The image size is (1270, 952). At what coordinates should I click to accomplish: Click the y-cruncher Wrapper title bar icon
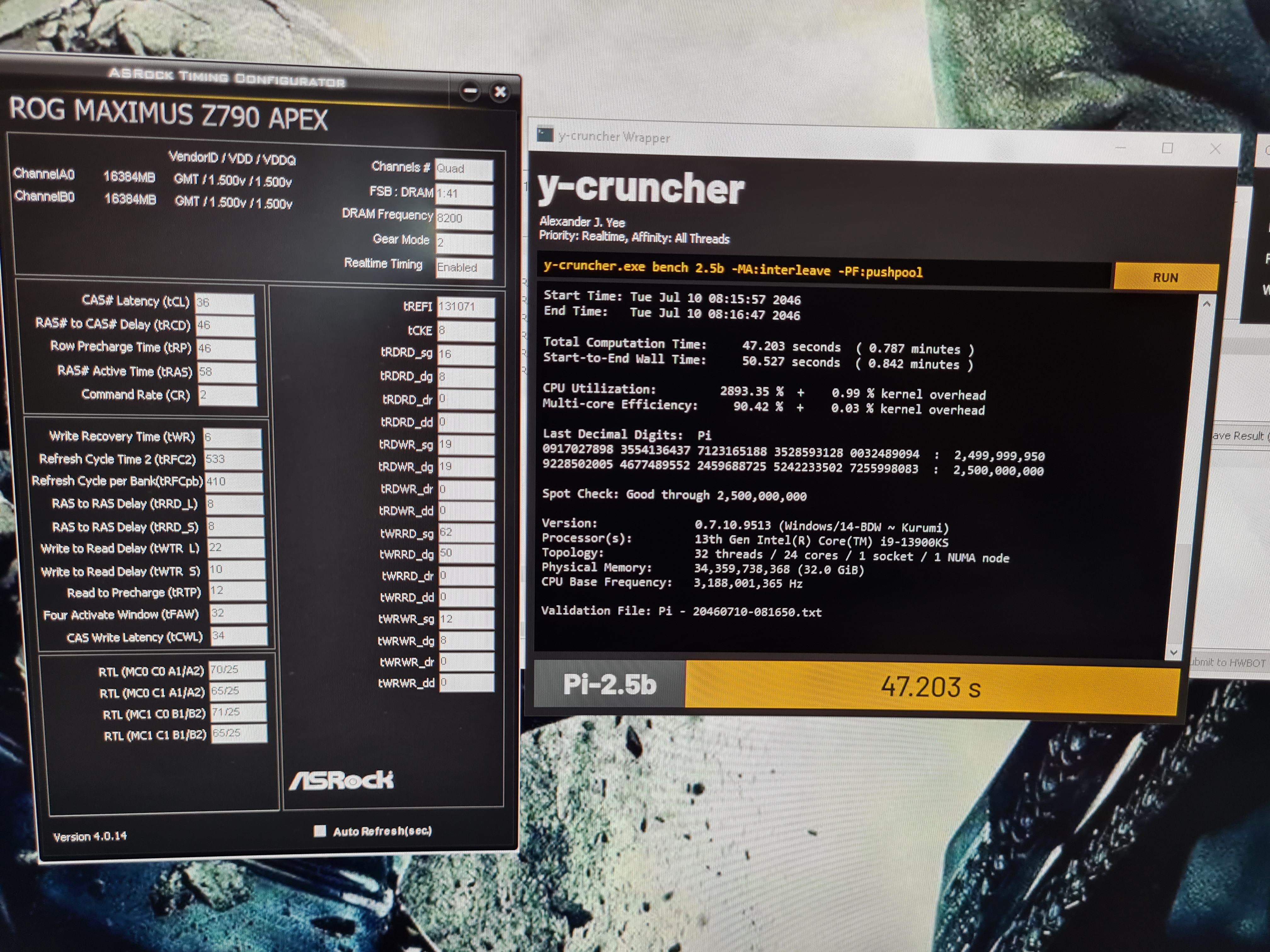coord(544,134)
